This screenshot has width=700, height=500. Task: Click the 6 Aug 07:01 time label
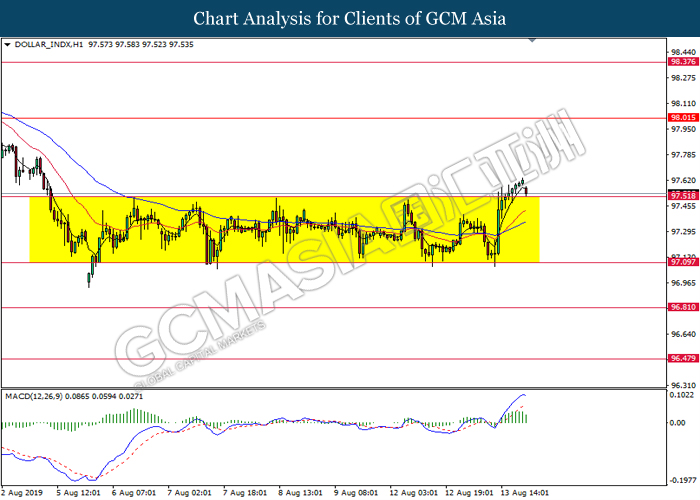tap(134, 493)
